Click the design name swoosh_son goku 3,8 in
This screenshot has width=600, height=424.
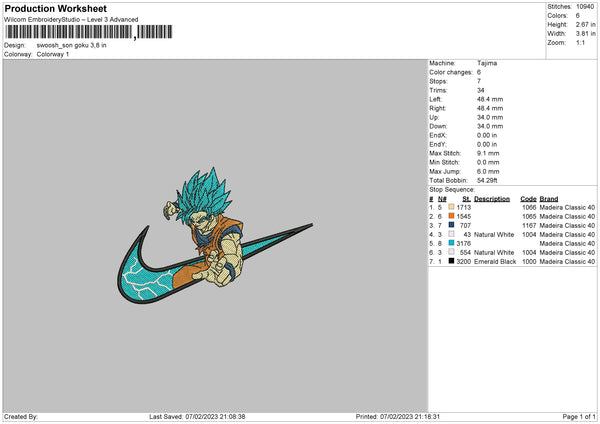[72, 45]
